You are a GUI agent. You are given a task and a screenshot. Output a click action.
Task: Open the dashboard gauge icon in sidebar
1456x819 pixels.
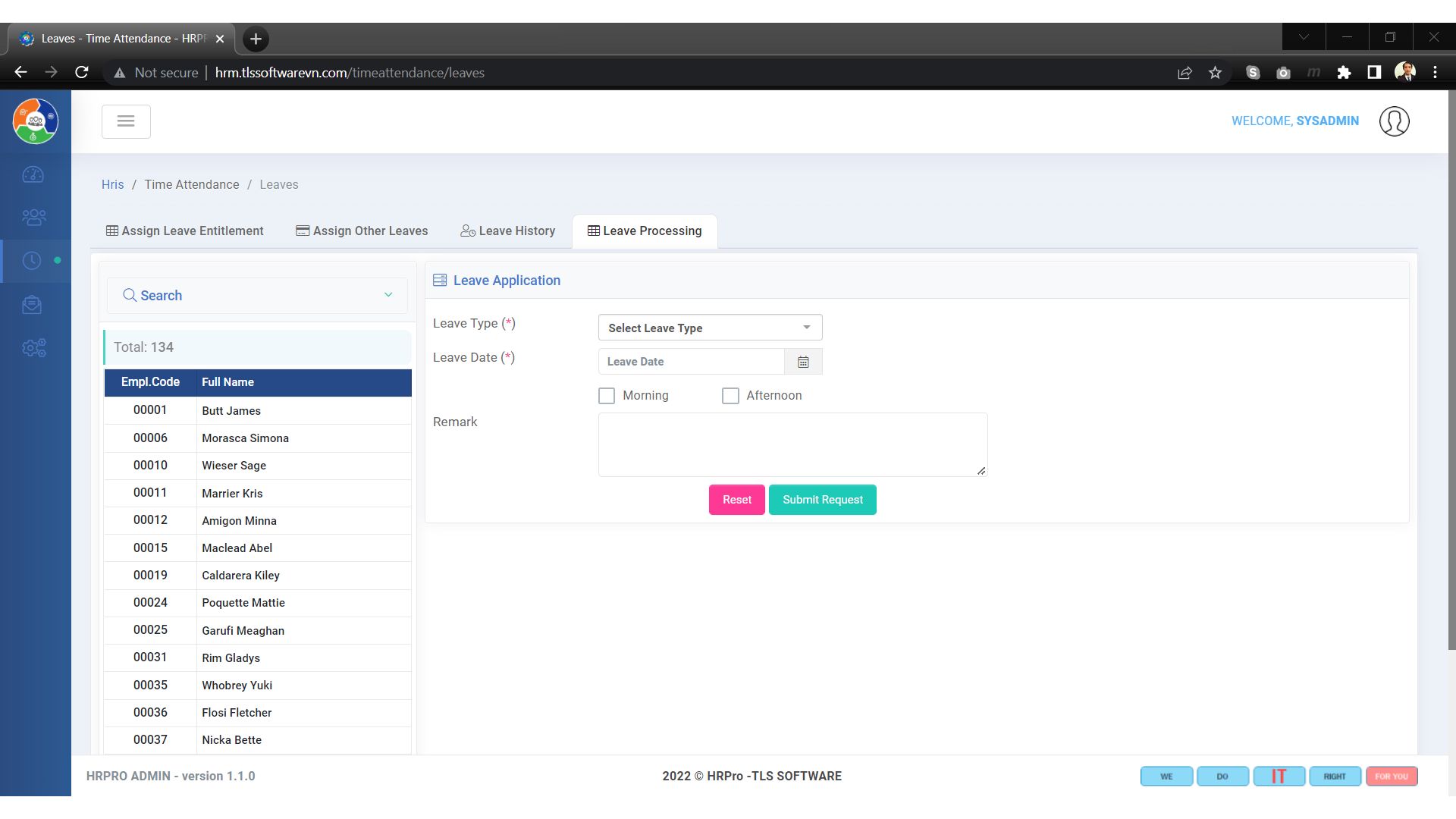(33, 175)
